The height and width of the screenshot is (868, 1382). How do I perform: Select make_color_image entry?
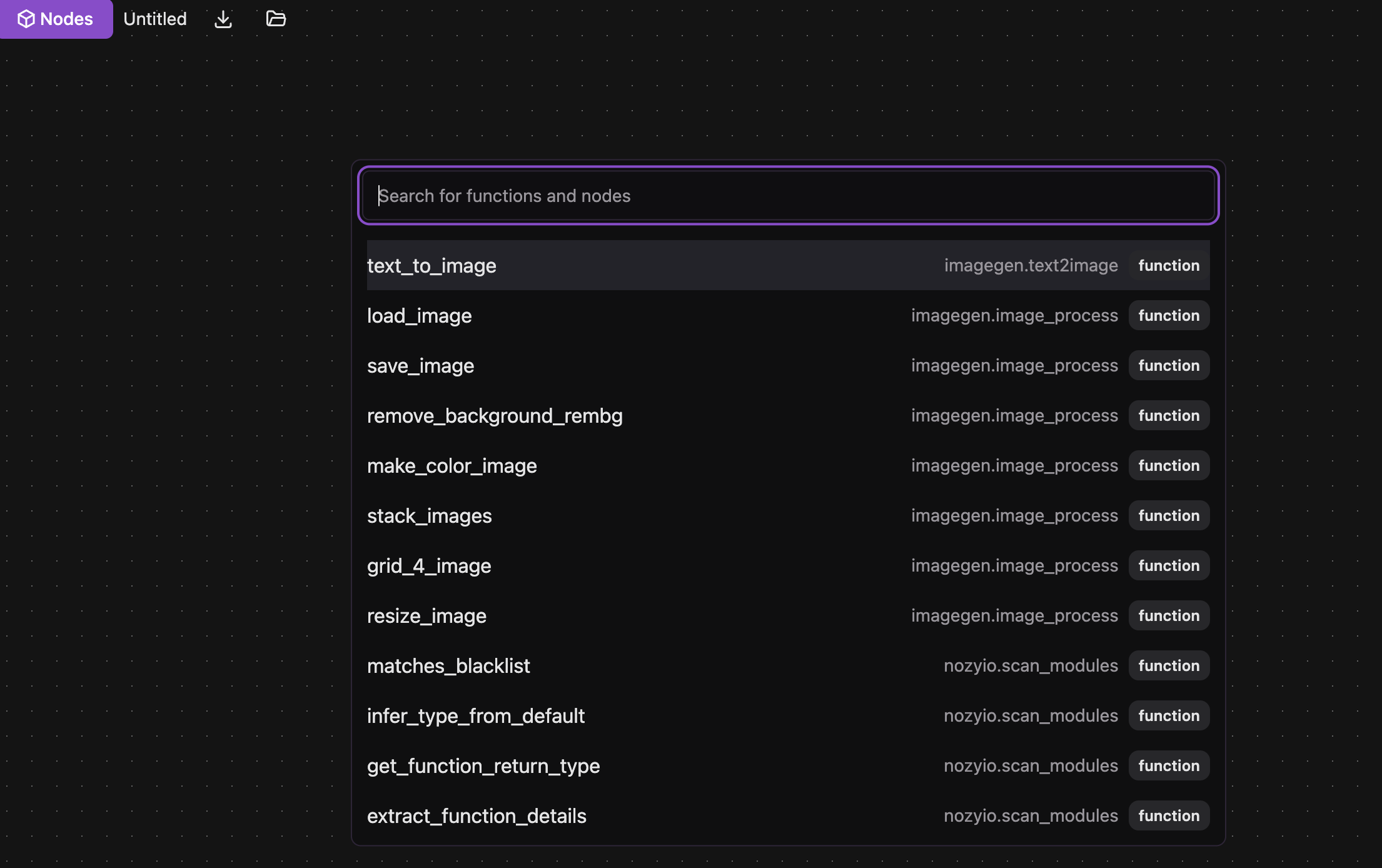pos(789,465)
